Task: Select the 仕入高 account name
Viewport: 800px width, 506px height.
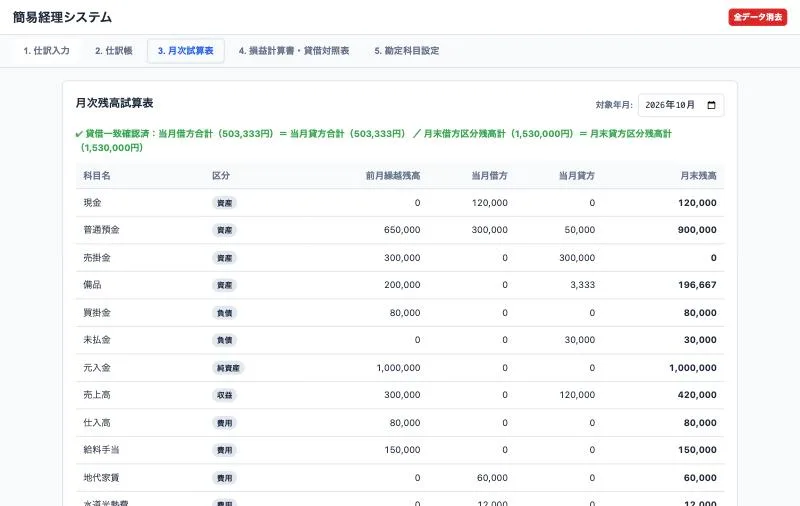Action: pyautogui.click(x=97, y=423)
